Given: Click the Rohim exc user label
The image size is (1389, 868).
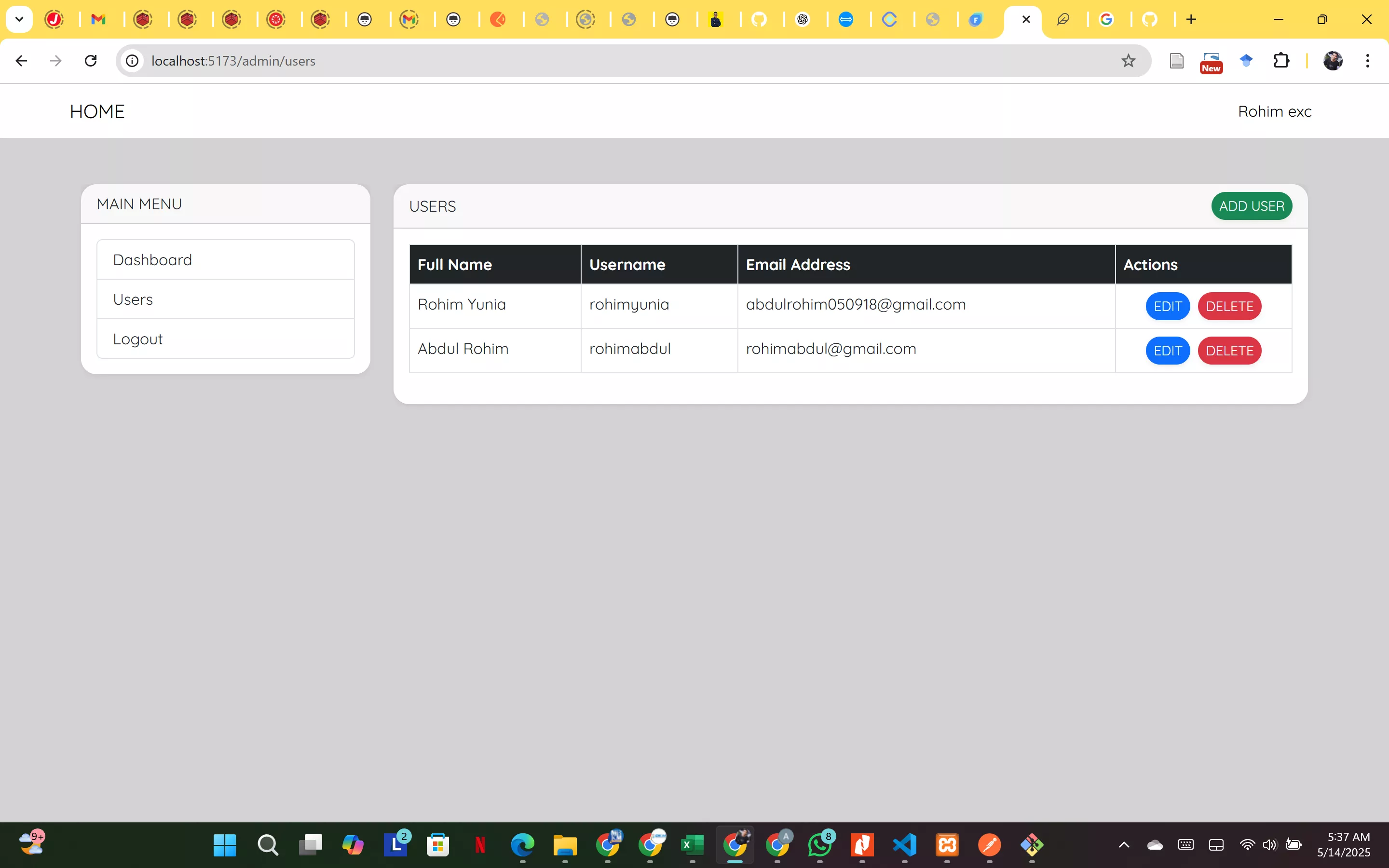Looking at the screenshot, I should pyautogui.click(x=1274, y=111).
